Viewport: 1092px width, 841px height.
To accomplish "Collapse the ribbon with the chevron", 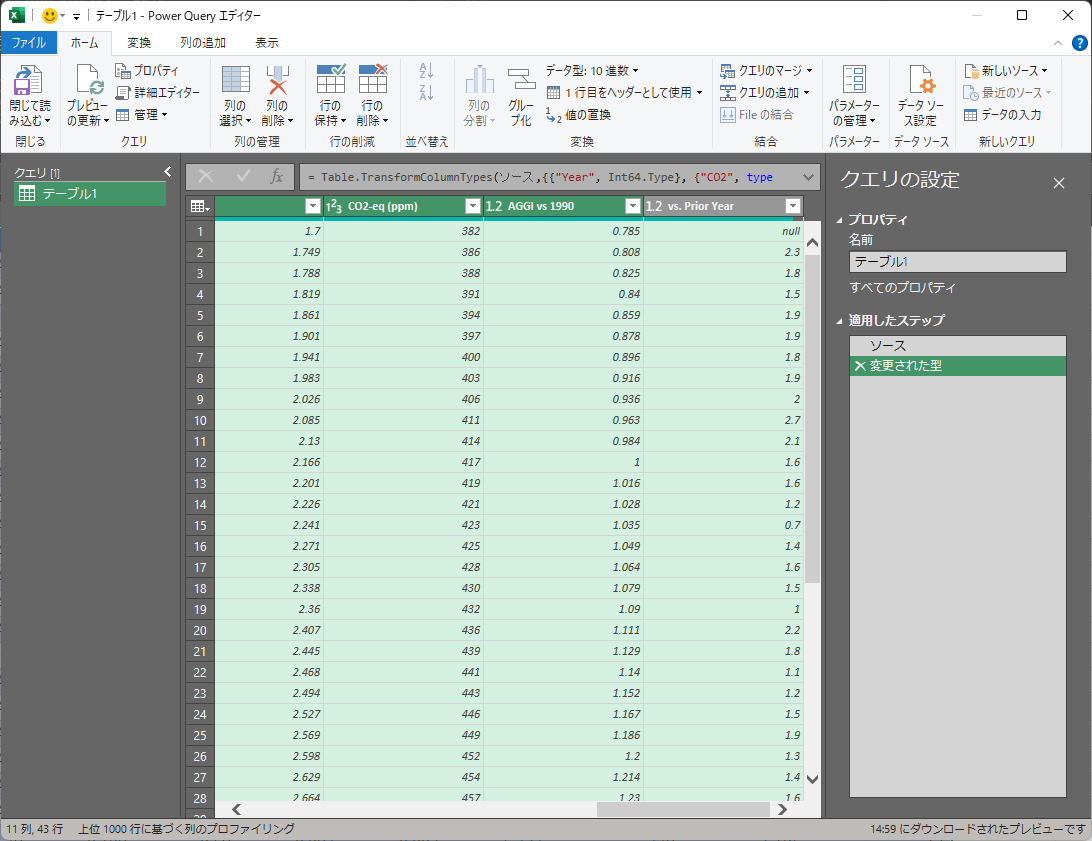I will point(1058,42).
